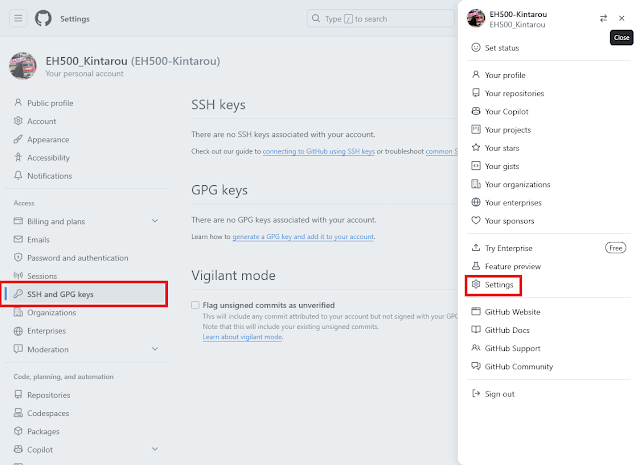Image resolution: width=640 pixels, height=465 pixels.
Task: Click the Settings gear icon in user menu
Action: pyautogui.click(x=476, y=284)
